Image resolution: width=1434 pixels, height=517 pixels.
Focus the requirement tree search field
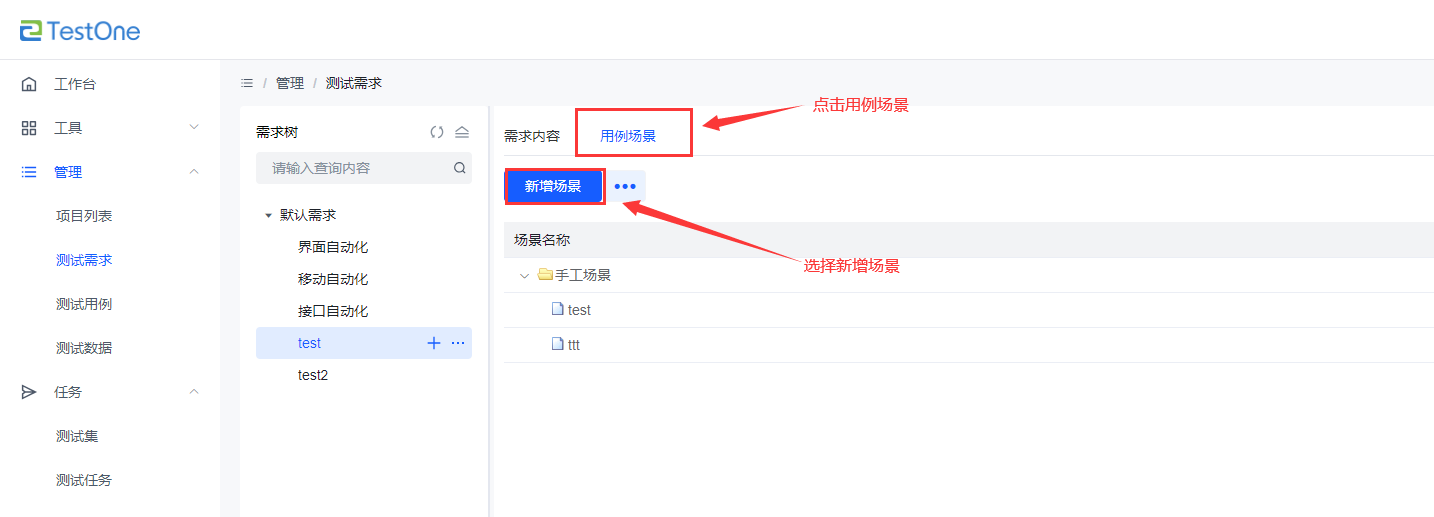355,168
